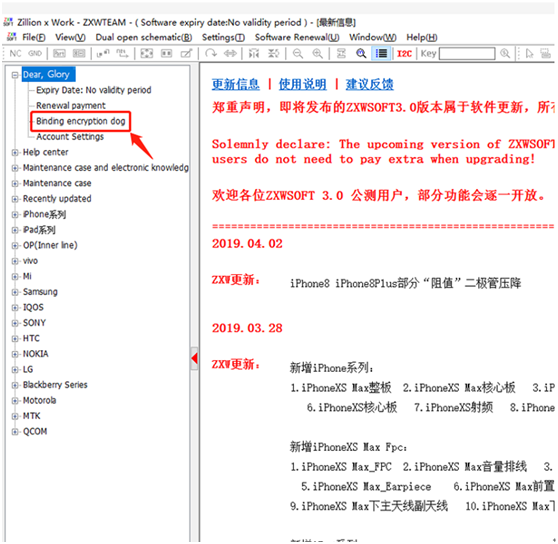Click the horizontal flip double-arrow icon
Image resolution: width=558 pixels, height=544 pixels.
click(x=230, y=54)
